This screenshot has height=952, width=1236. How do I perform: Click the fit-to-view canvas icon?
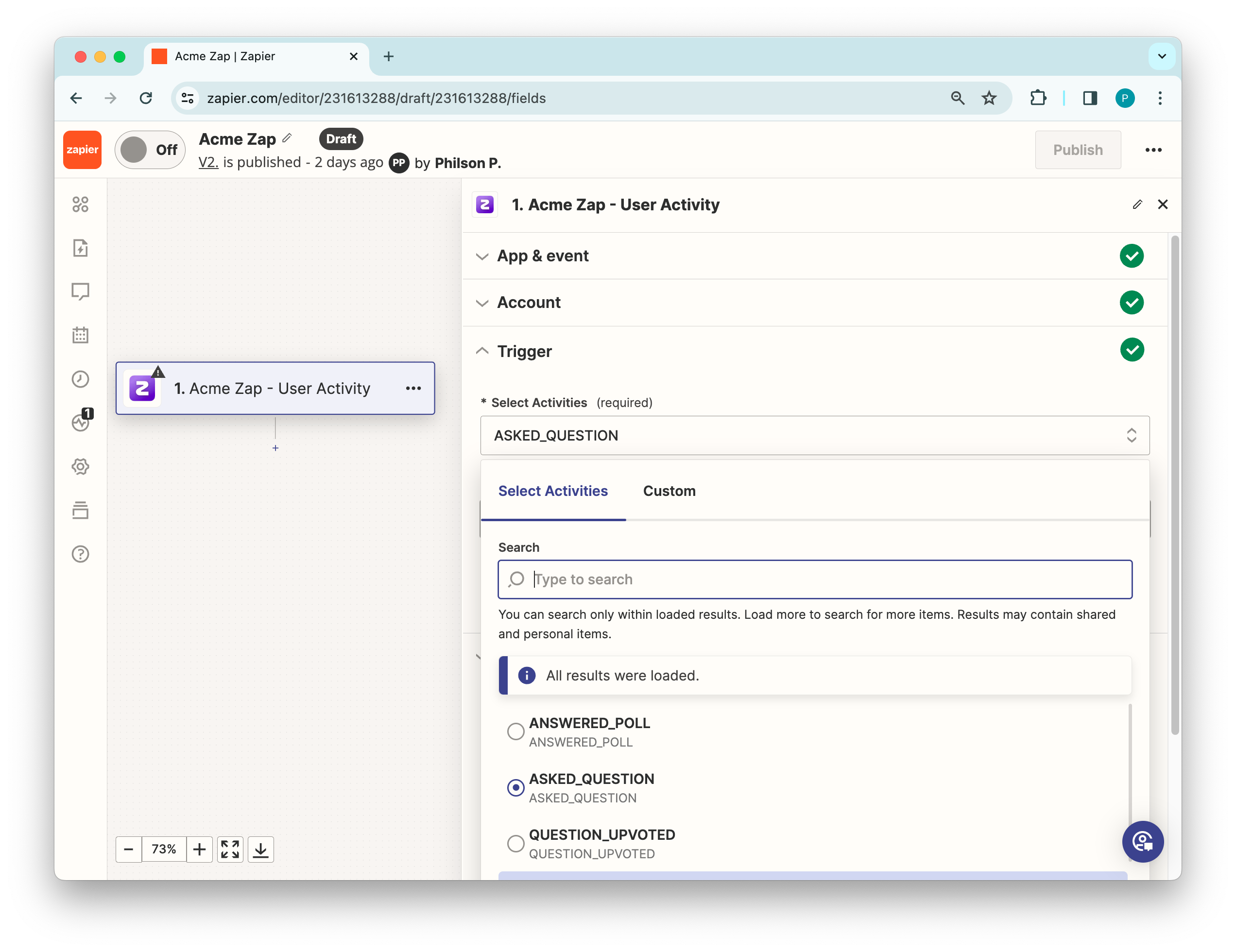pos(230,849)
